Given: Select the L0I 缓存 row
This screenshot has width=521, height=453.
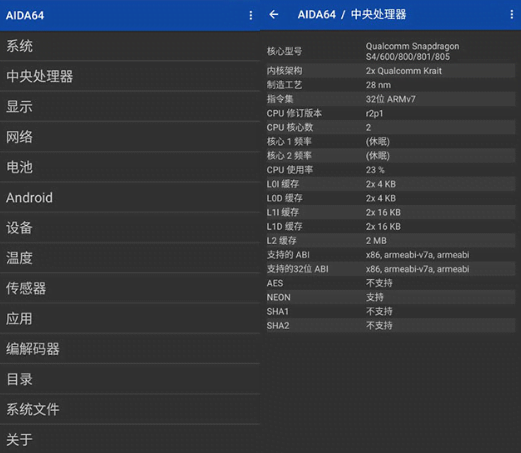Looking at the screenshot, I should click(x=390, y=184).
